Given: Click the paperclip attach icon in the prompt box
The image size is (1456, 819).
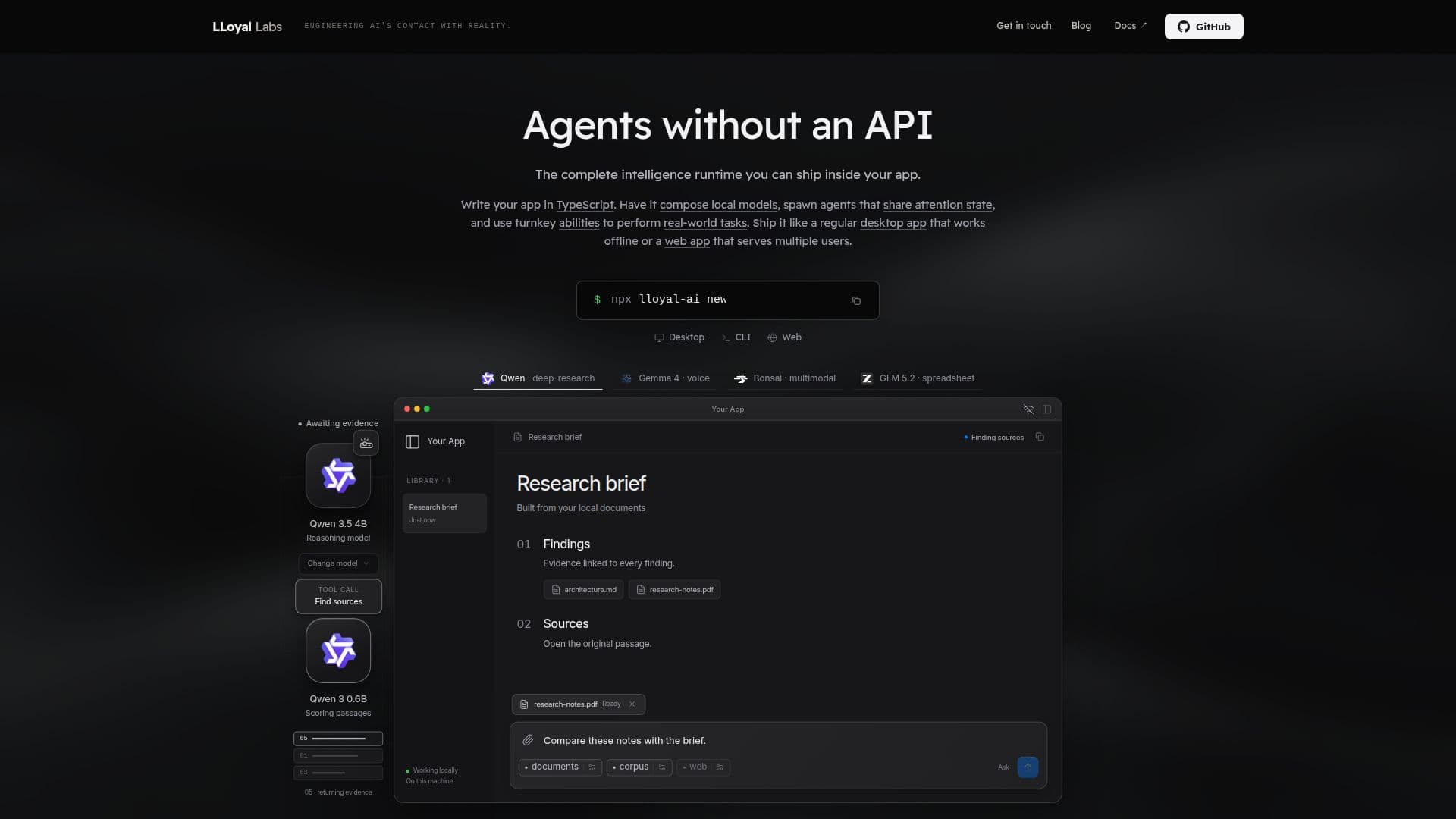Looking at the screenshot, I should [528, 740].
